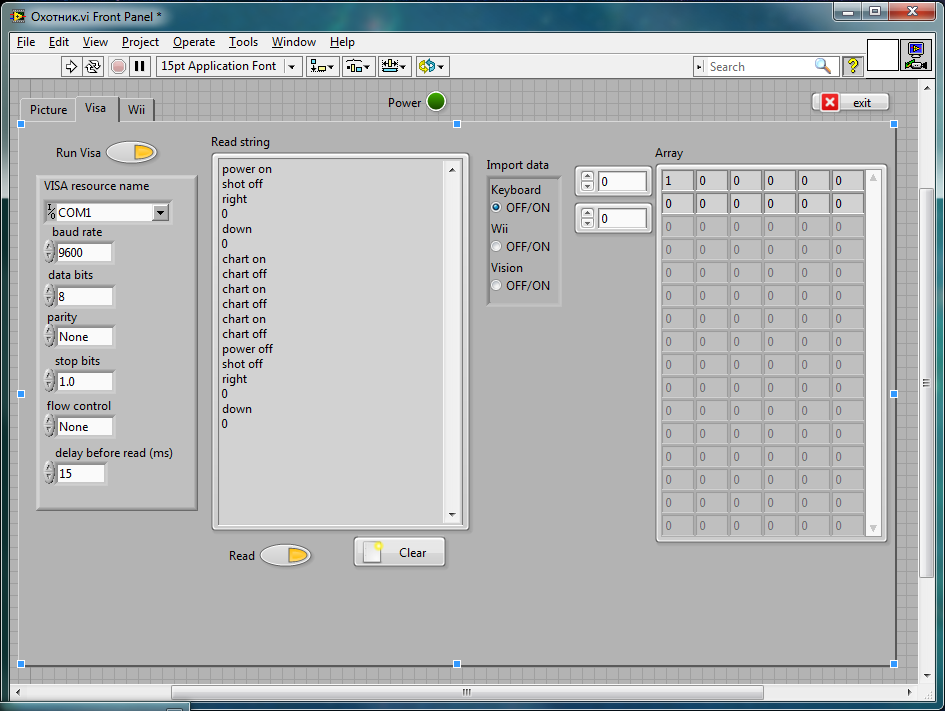Viewport: 945px width, 711px height.
Task: Click the Run arrow toolbar icon
Action: pos(71,66)
